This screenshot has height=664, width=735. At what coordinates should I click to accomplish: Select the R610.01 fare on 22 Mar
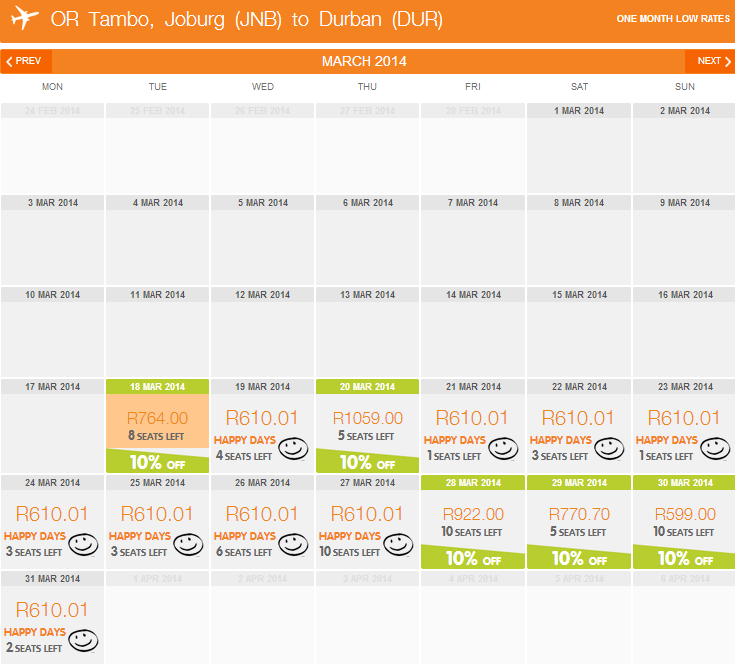[578, 418]
